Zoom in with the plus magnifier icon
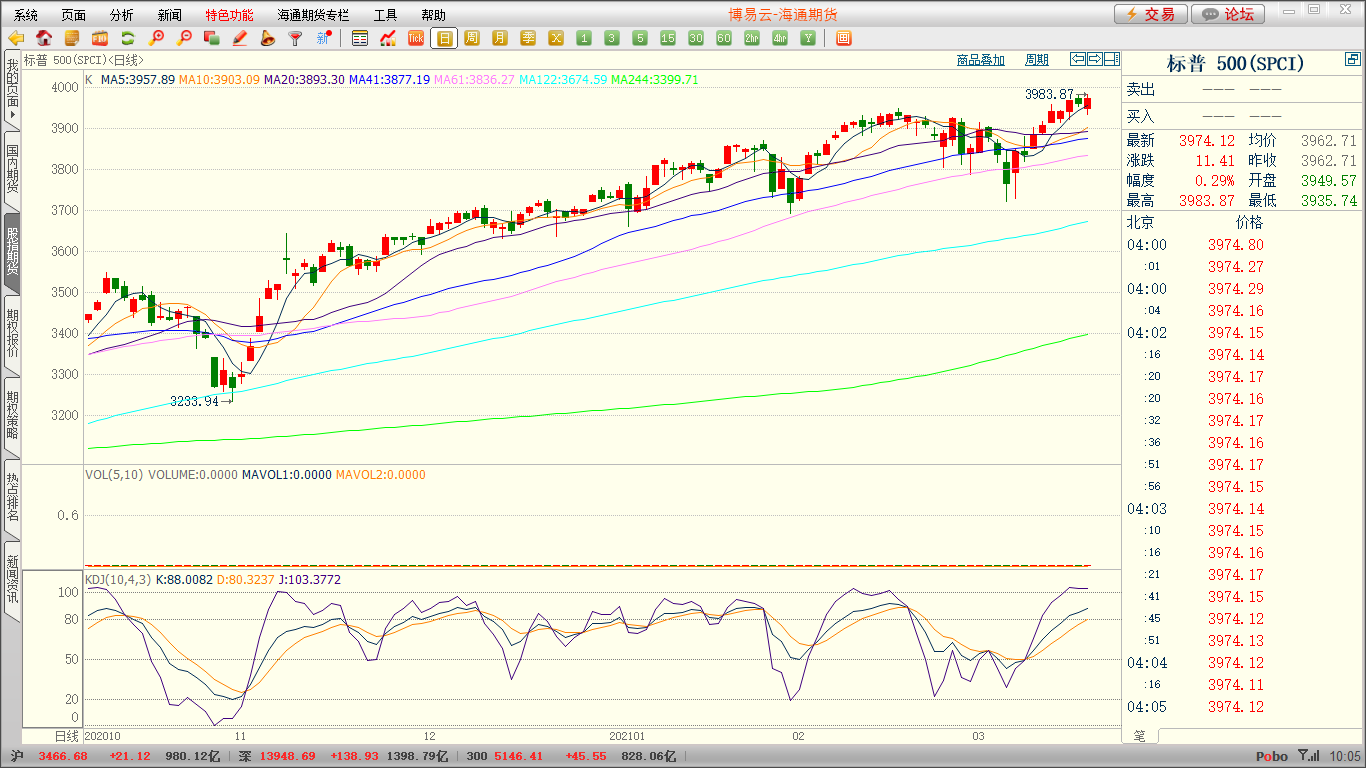The image size is (1366, 768). tap(155, 38)
